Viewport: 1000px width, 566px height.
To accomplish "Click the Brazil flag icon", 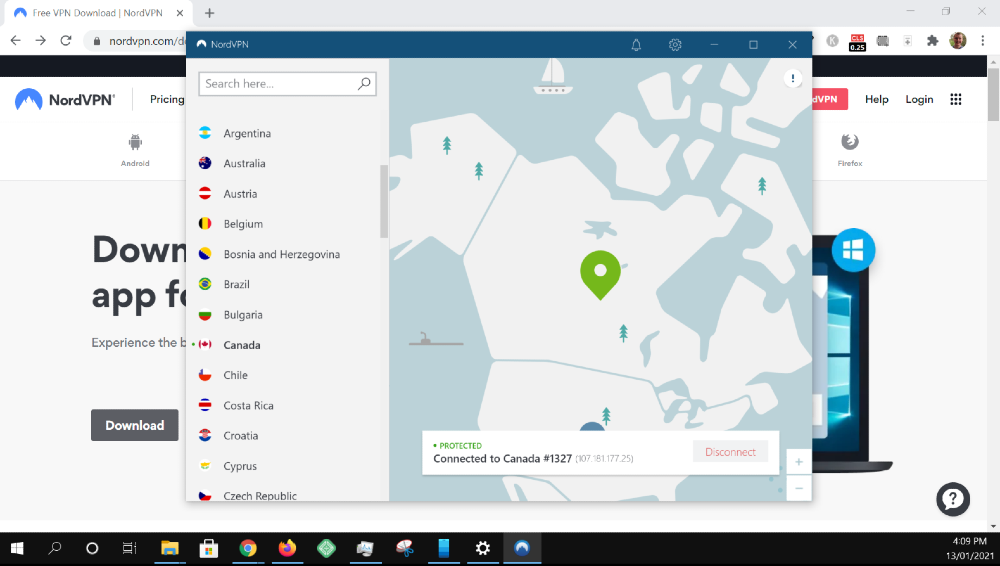I will (x=205, y=284).
